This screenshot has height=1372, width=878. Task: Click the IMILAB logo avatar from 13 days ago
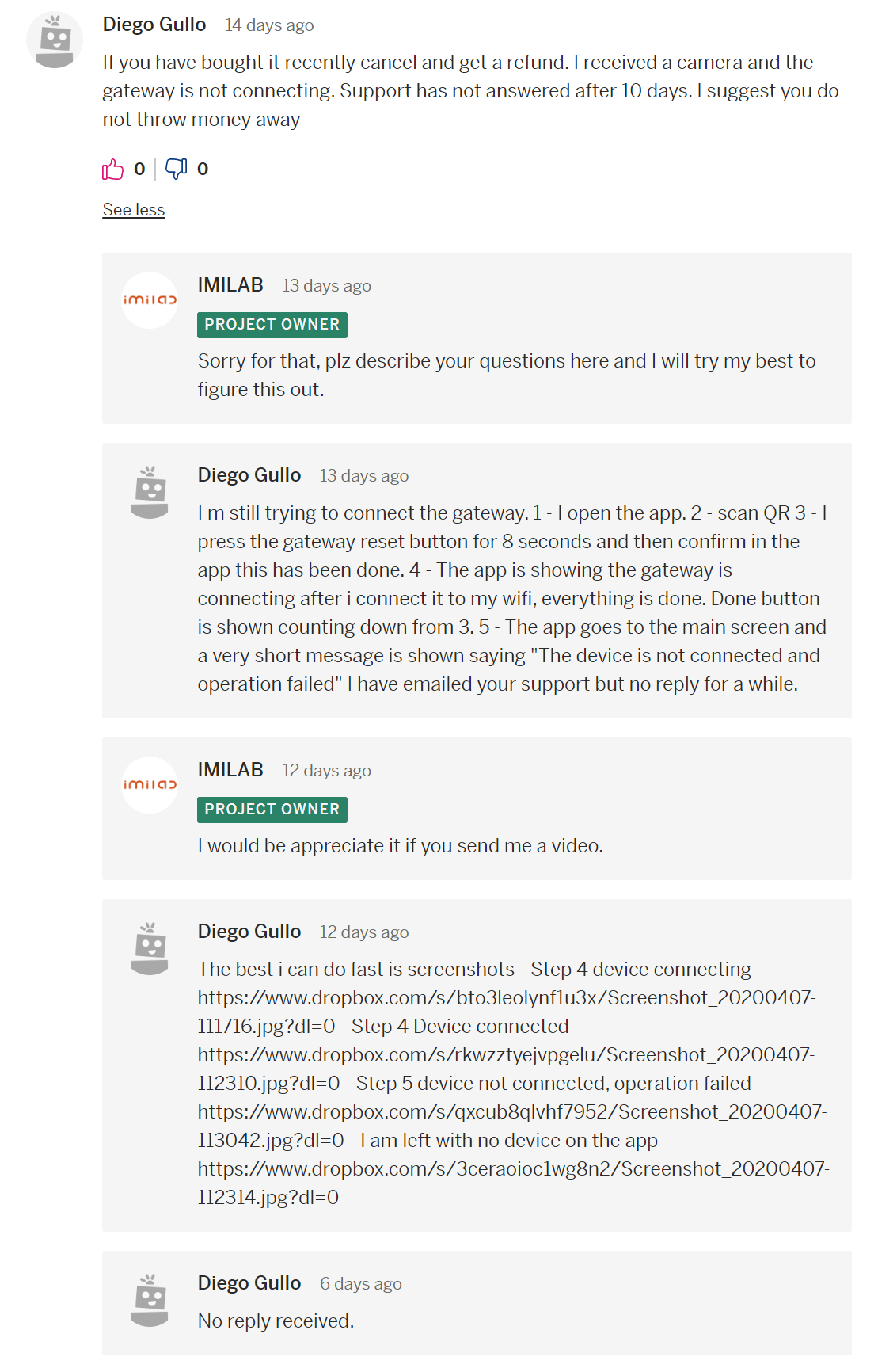(150, 300)
